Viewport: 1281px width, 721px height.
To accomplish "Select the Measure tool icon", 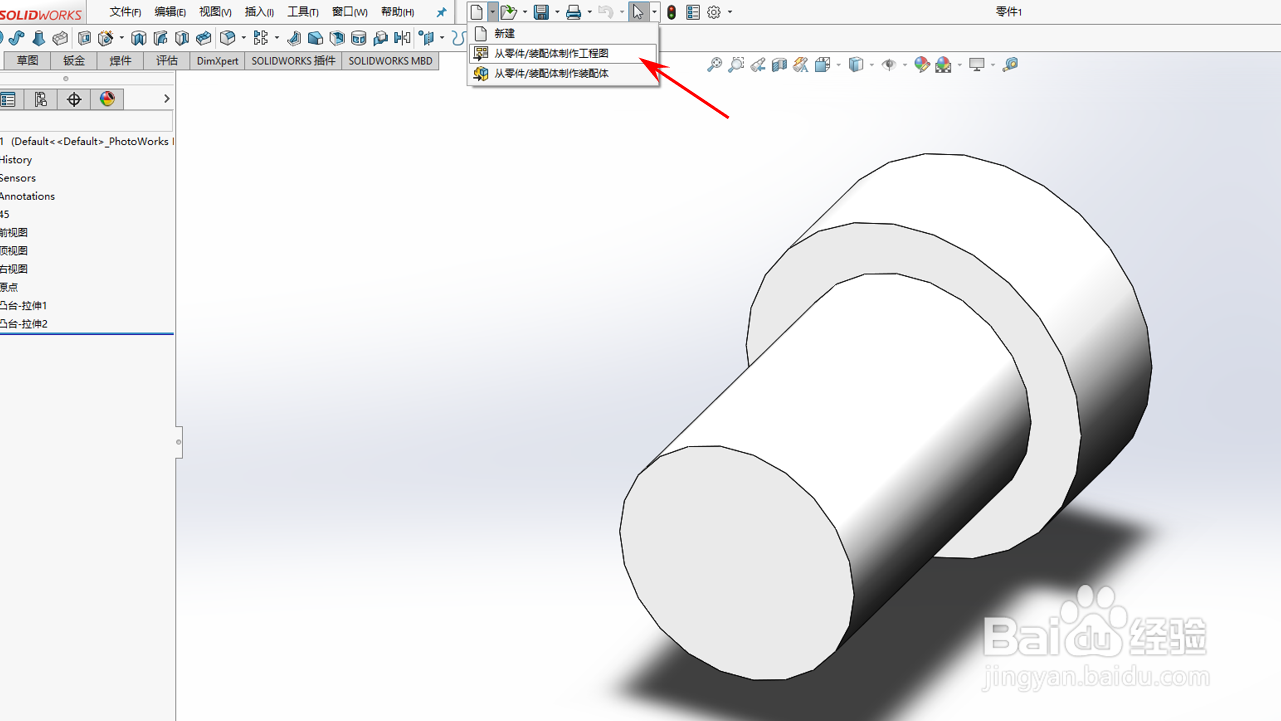I will (x=1010, y=64).
